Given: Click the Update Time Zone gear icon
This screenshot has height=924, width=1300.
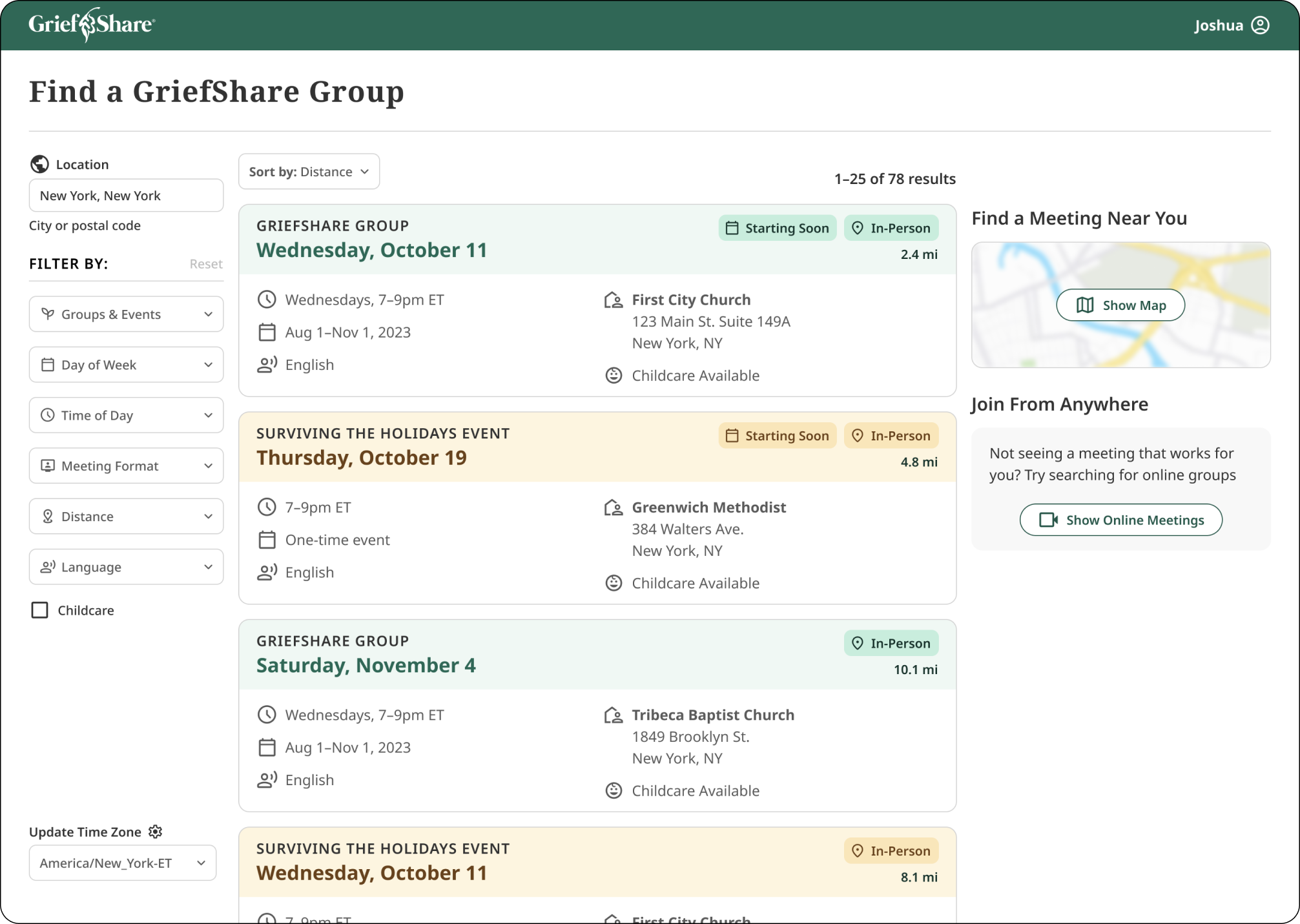Looking at the screenshot, I should 156,832.
